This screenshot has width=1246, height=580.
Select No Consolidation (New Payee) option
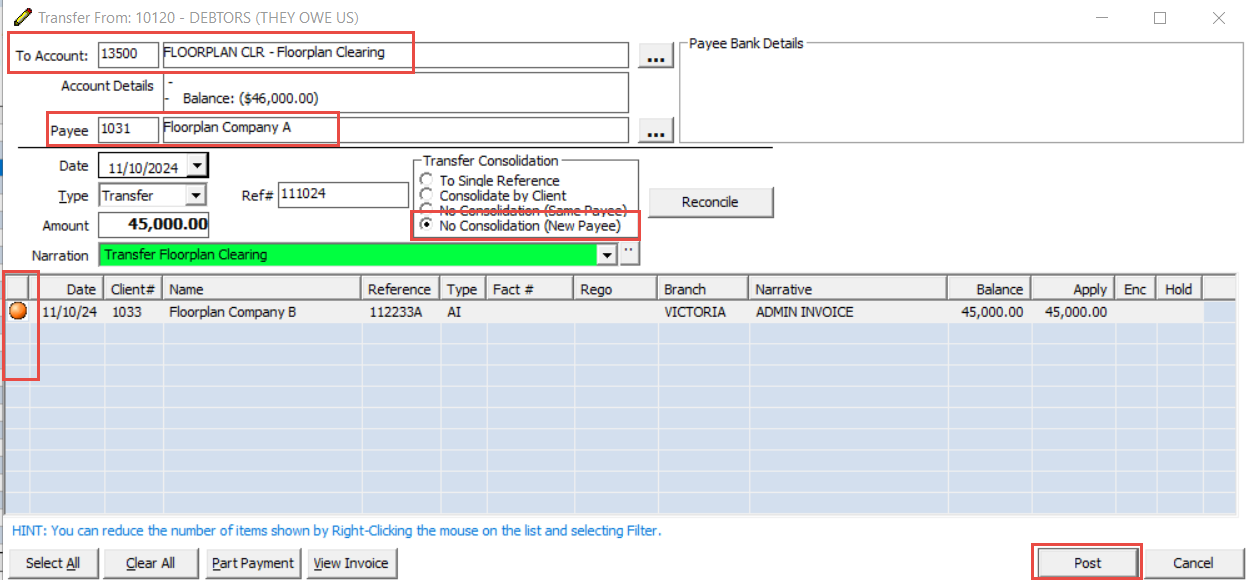[427, 226]
